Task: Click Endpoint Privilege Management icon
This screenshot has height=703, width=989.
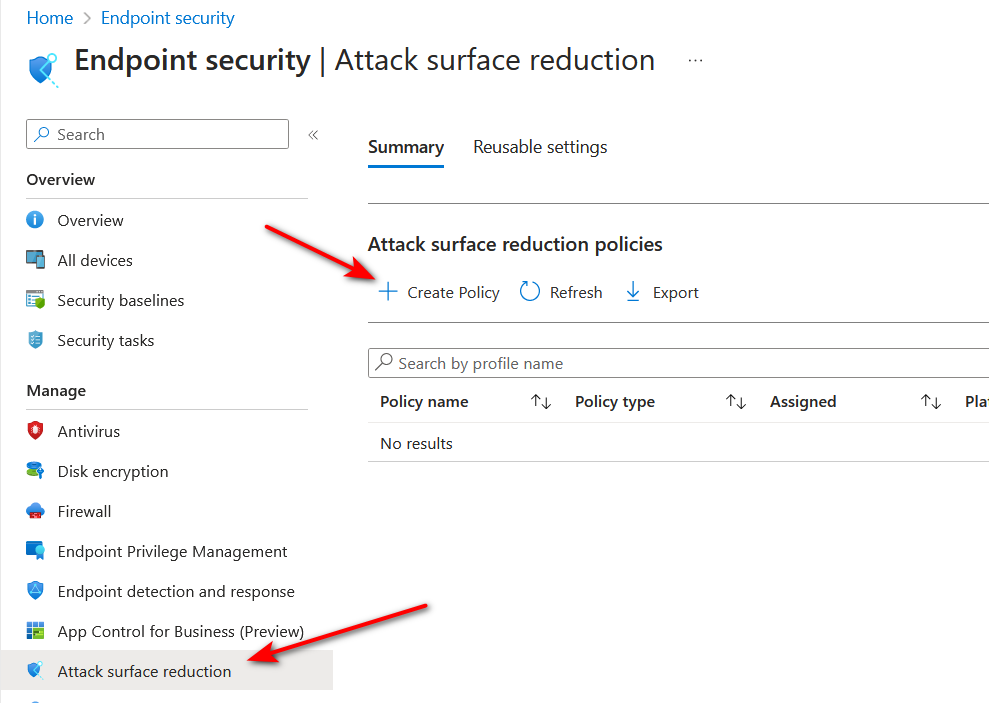Action: click(35, 551)
